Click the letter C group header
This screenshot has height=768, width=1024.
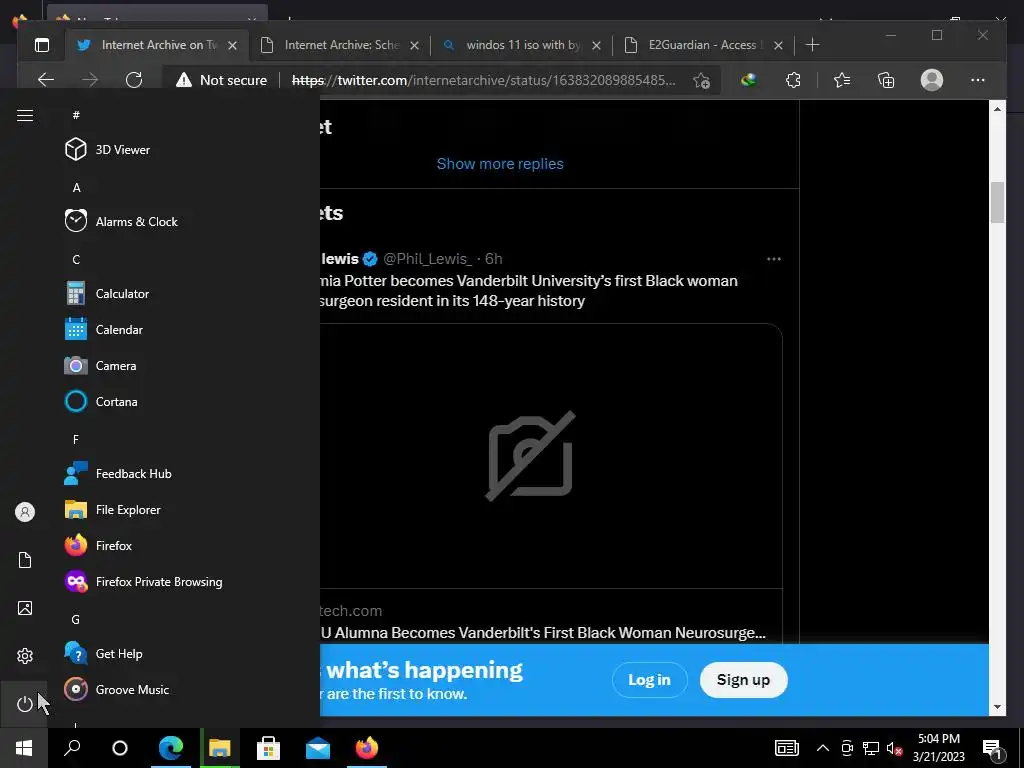[76, 259]
